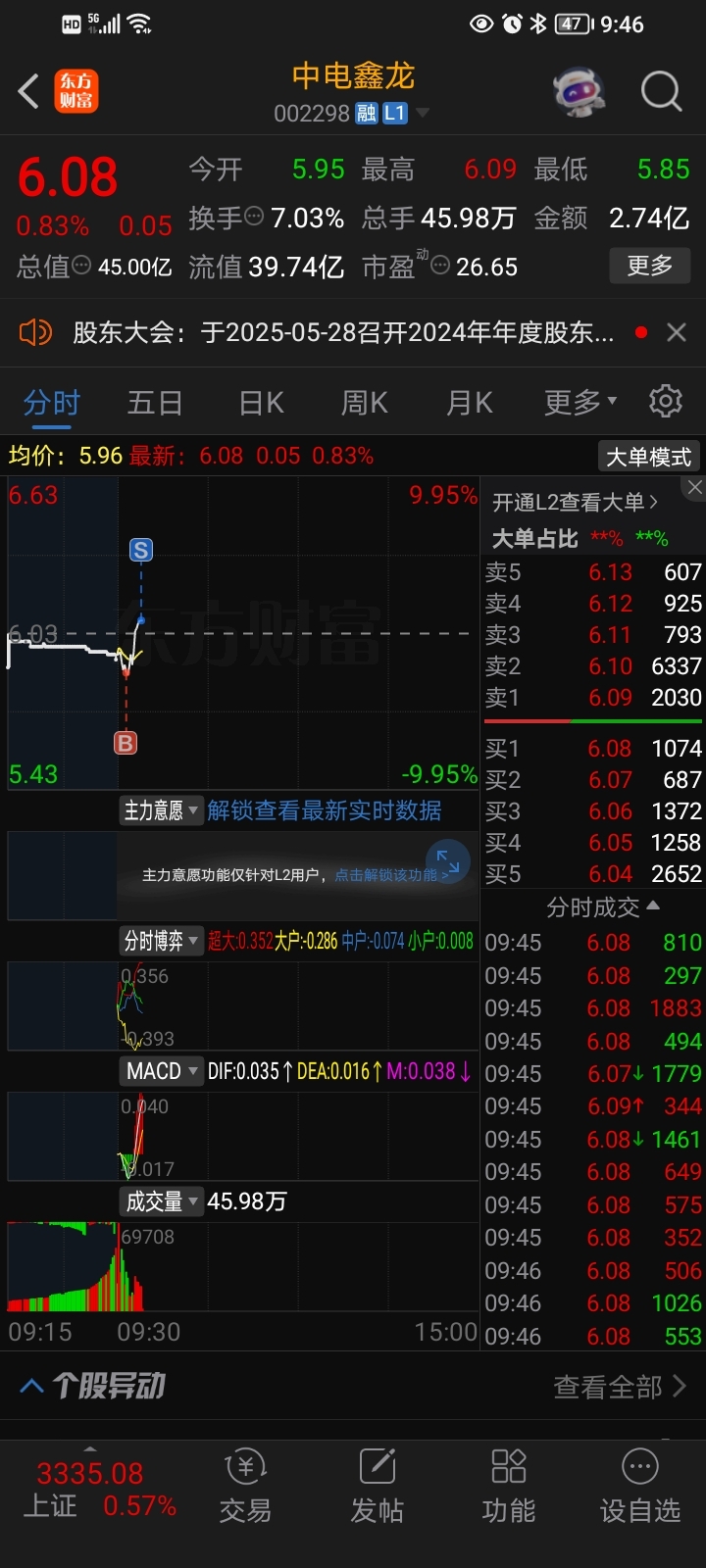Close the 开通L2 promo panel
Image resolution: width=706 pixels, height=1568 pixels.
tap(694, 487)
